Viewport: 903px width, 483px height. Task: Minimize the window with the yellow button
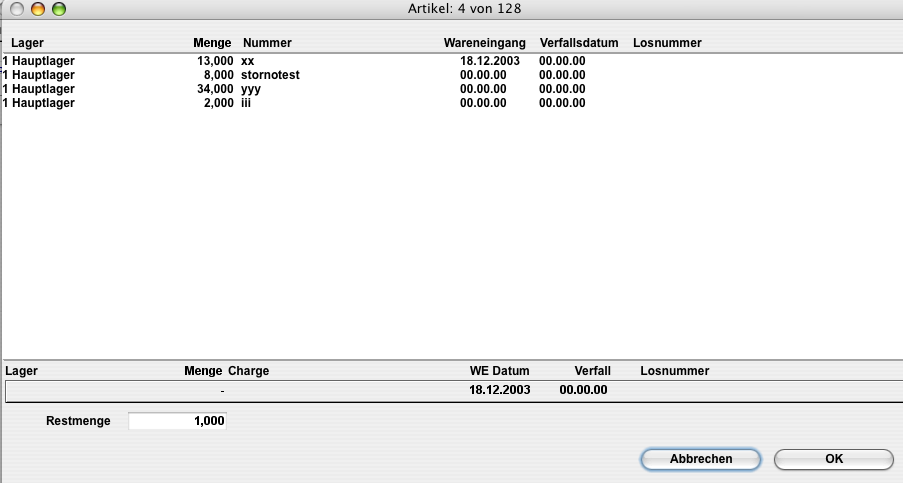(38, 9)
